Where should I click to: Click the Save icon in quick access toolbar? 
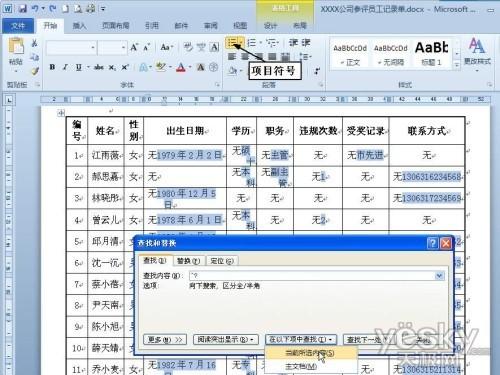[x=23, y=8]
